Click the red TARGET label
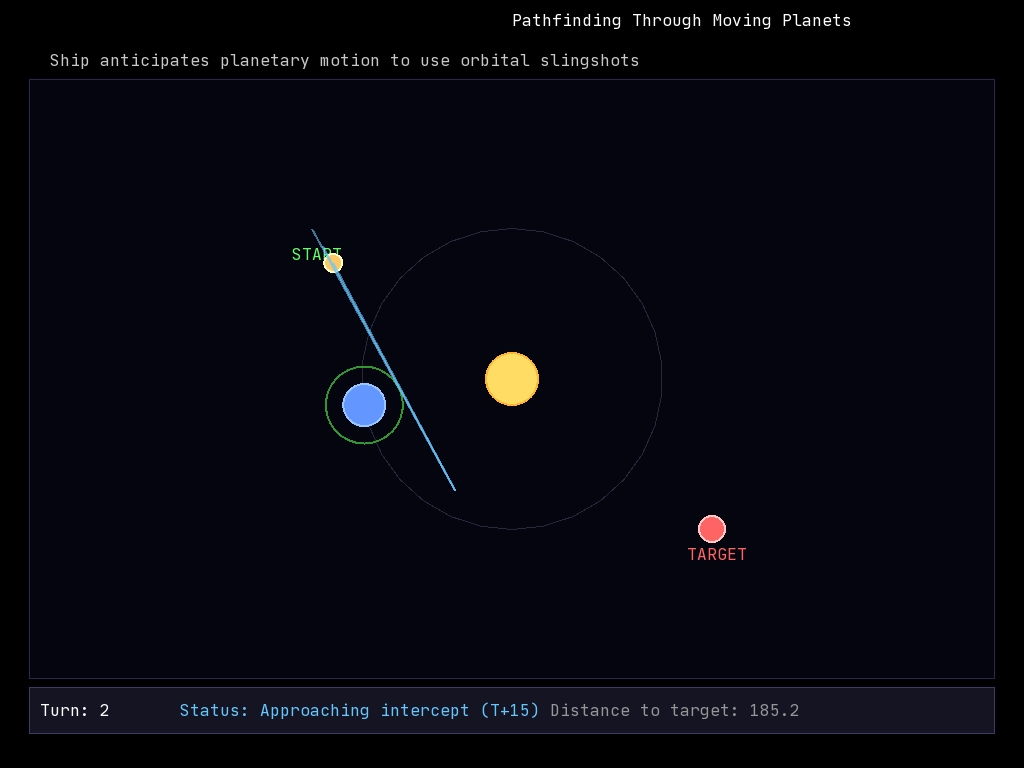The image size is (1024, 768). (x=717, y=555)
